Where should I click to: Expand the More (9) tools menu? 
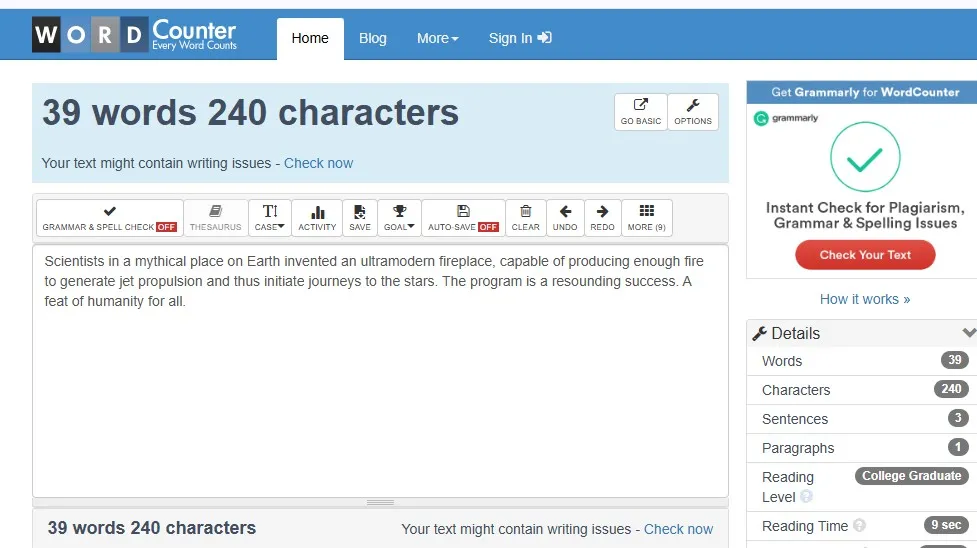pos(646,218)
